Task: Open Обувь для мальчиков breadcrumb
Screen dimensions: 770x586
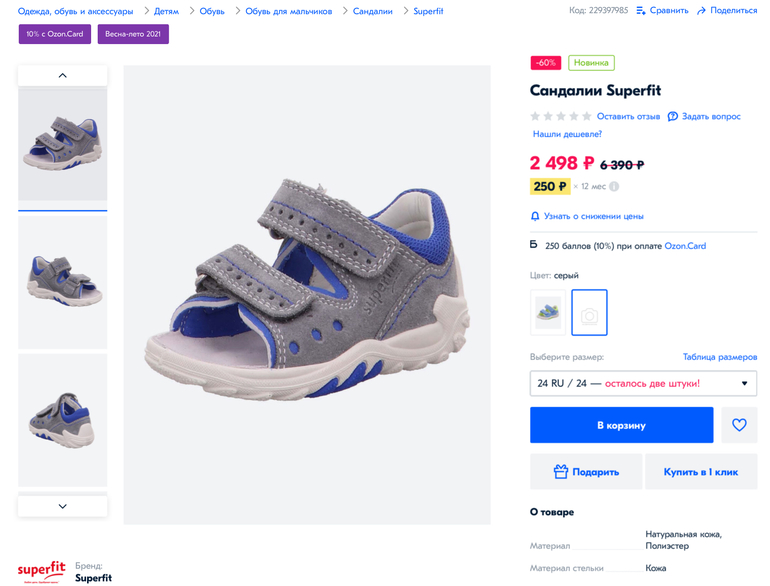Action: 289,11
